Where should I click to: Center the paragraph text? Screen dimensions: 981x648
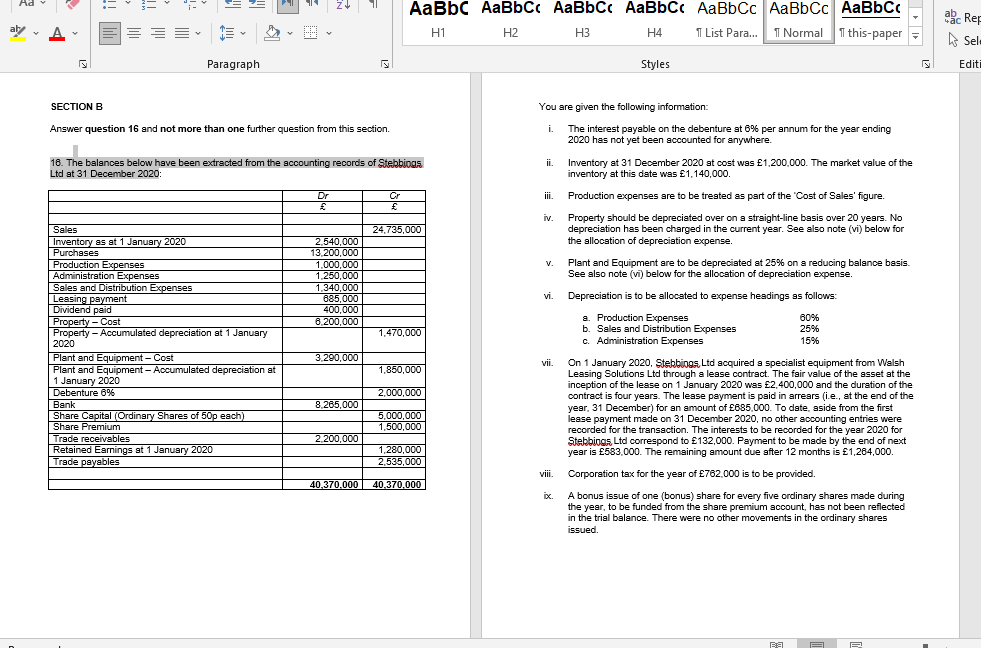[134, 33]
